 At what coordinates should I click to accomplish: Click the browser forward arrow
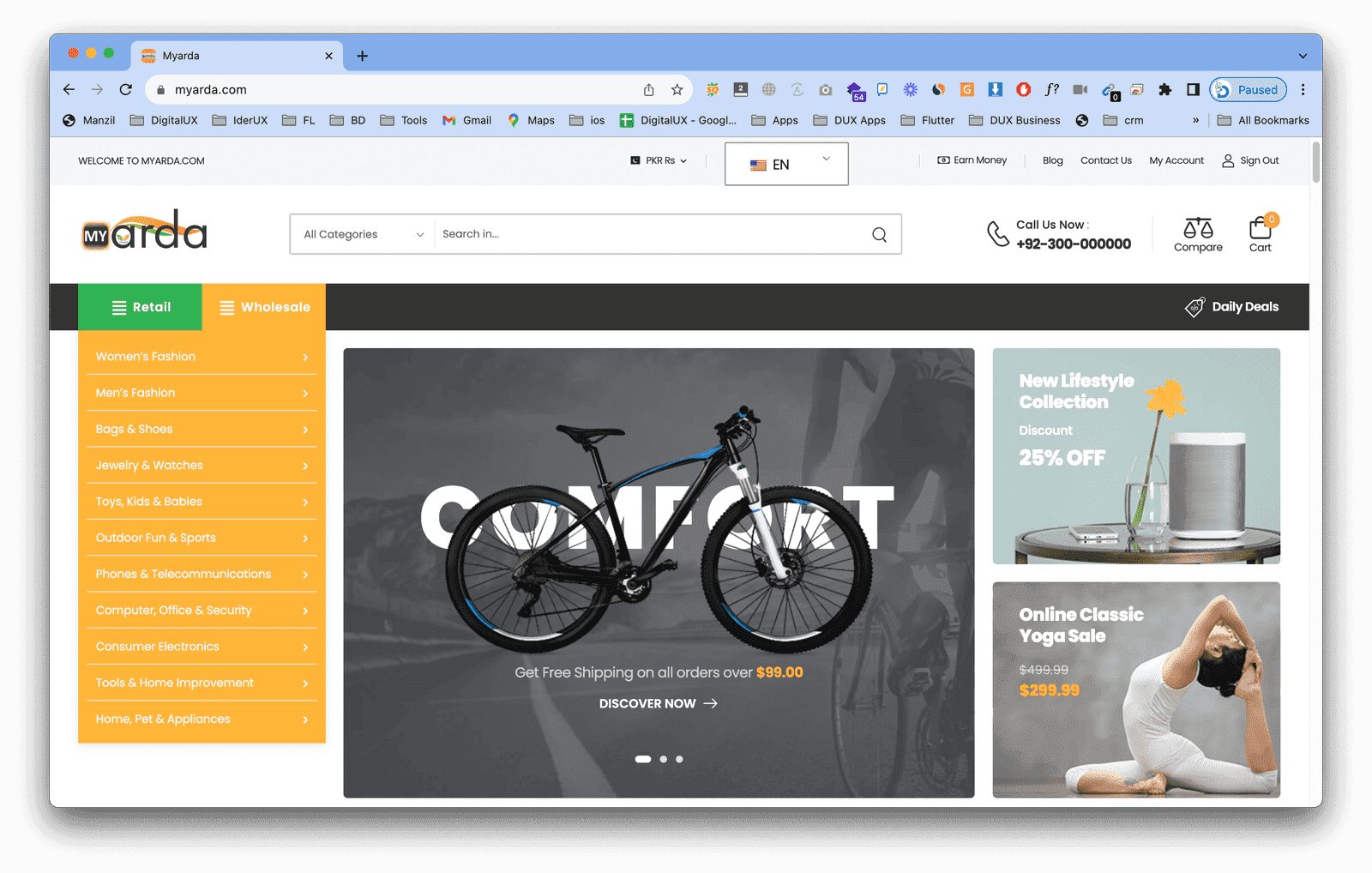tap(97, 89)
